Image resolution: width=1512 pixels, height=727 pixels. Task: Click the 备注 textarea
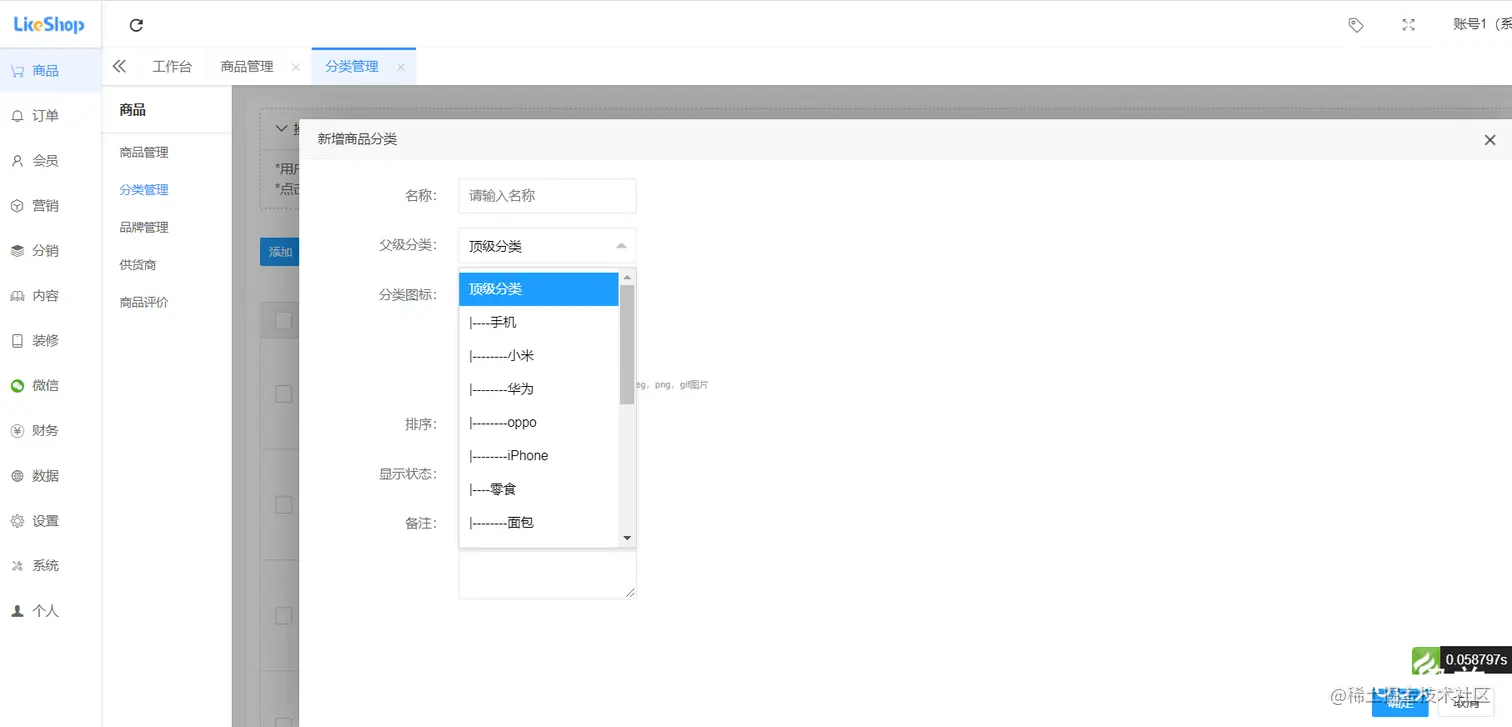[x=547, y=573]
